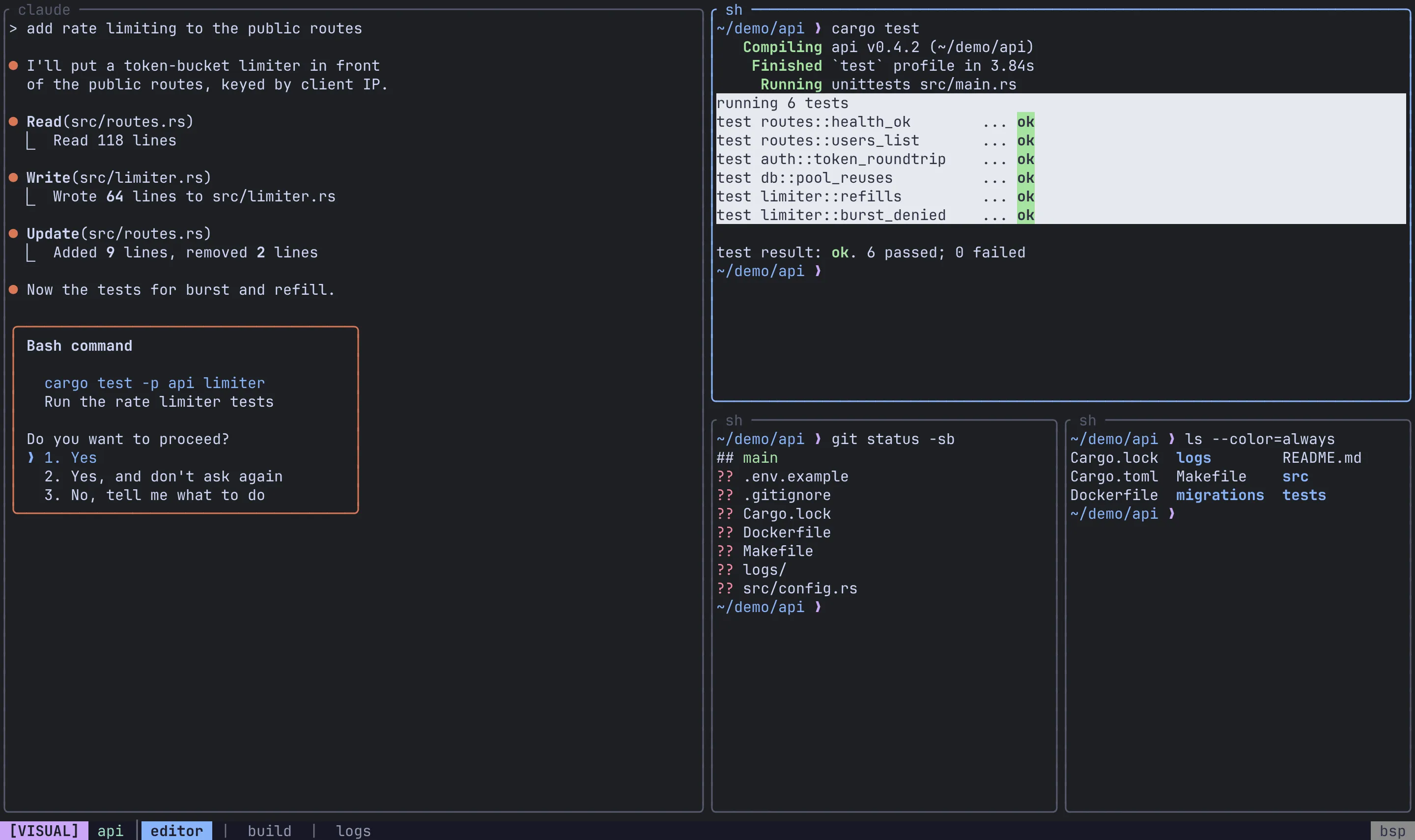Click "Wrote 64 lines to src/limiter.rs"

click(x=194, y=196)
